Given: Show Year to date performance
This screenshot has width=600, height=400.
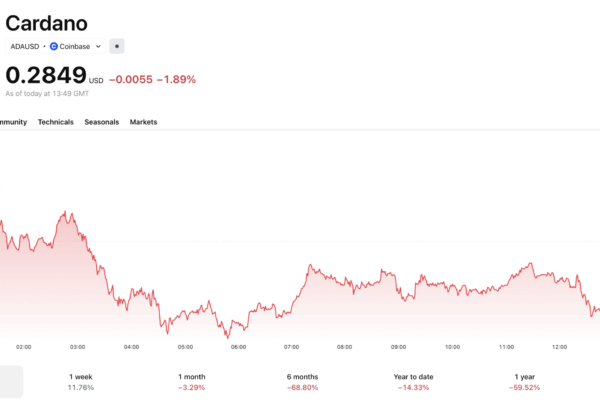Looking at the screenshot, I should click(x=412, y=381).
